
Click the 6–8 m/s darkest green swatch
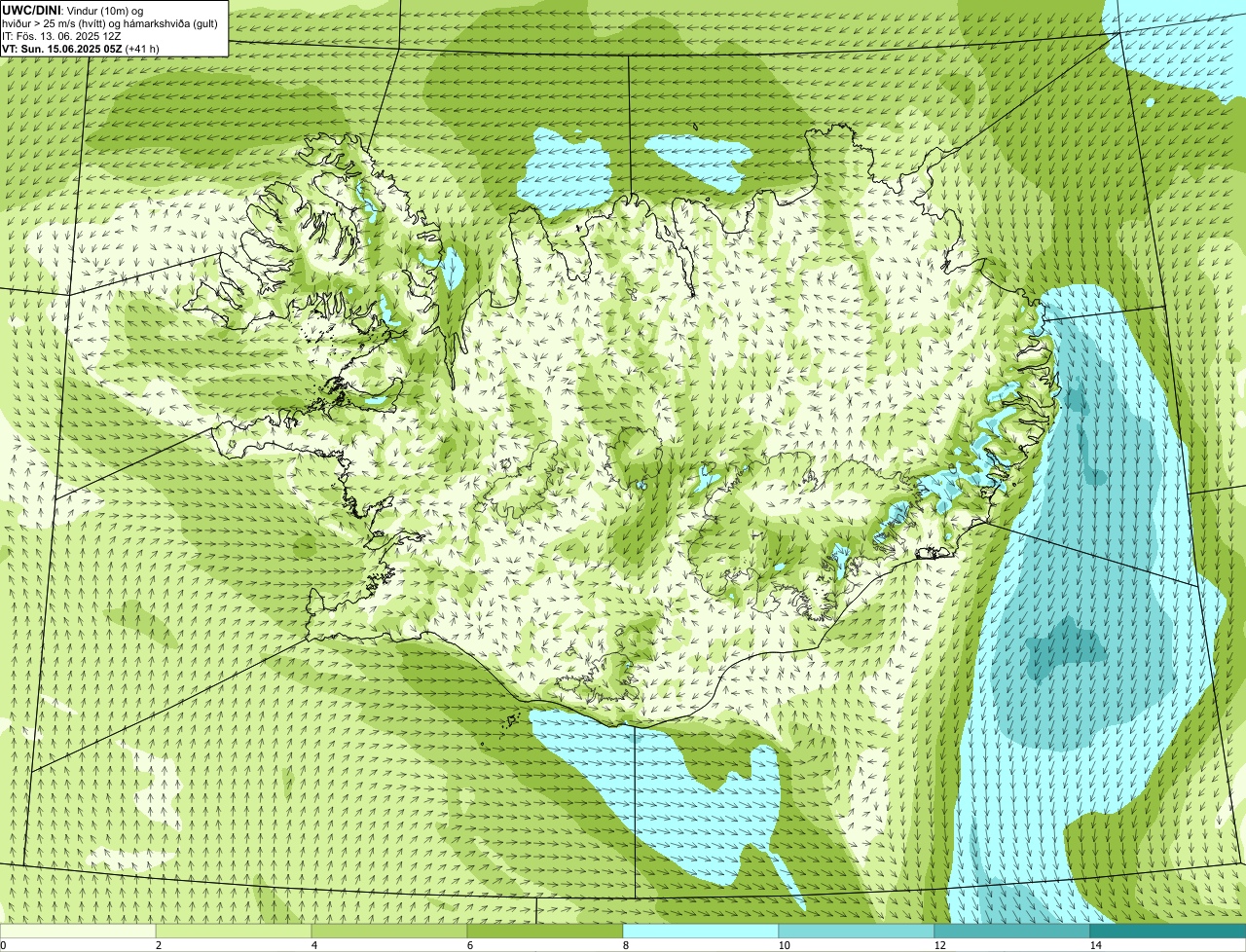pyautogui.click(x=545, y=931)
